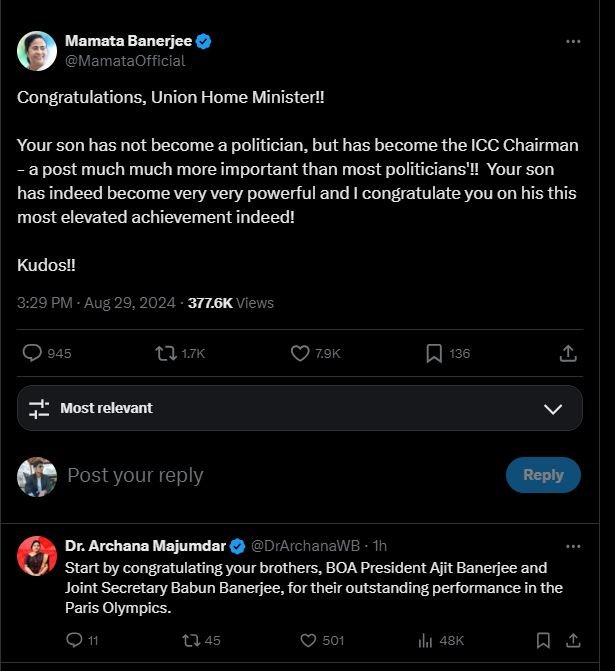The width and height of the screenshot is (615, 671).
Task: Open the @MamataOfficial handle link
Action: point(125,61)
